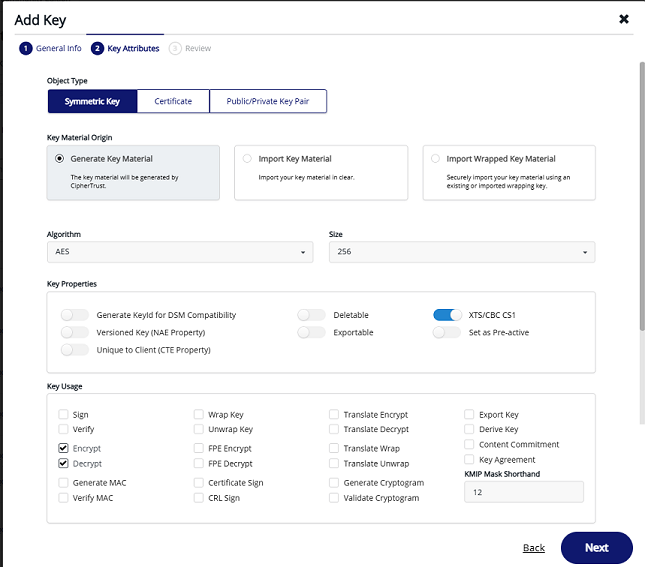
Task: Open the Algorithm dropdown
Action: 180,252
